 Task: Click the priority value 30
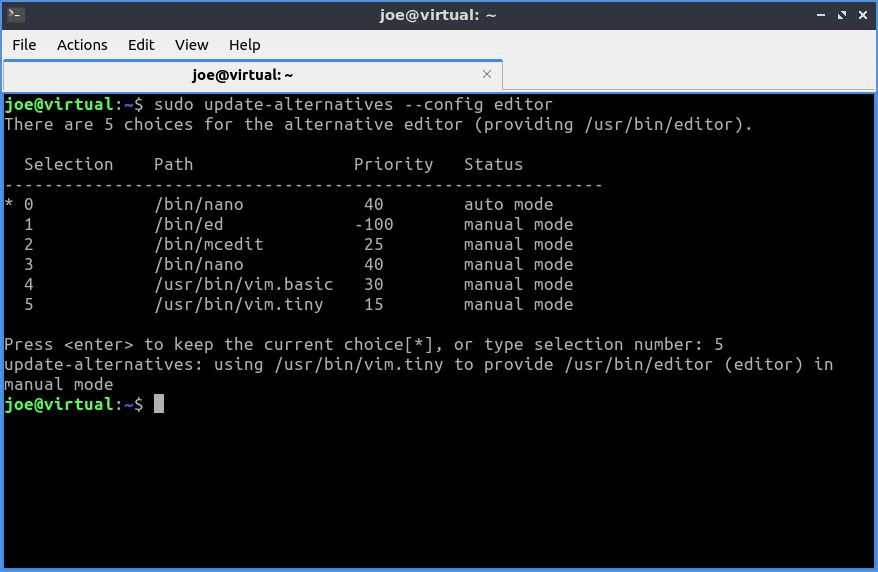tap(373, 284)
